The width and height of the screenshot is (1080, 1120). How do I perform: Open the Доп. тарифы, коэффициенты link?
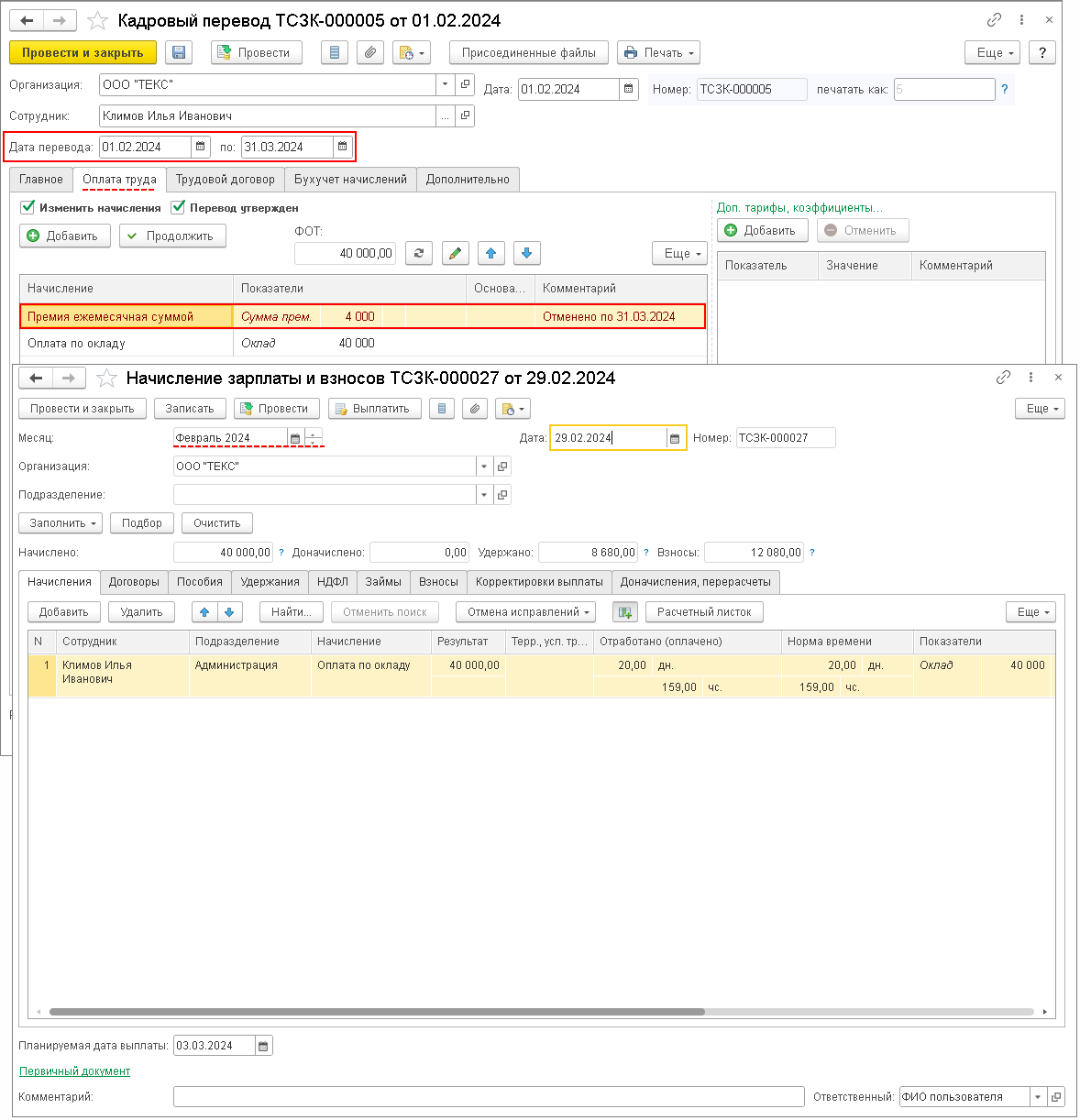click(799, 208)
